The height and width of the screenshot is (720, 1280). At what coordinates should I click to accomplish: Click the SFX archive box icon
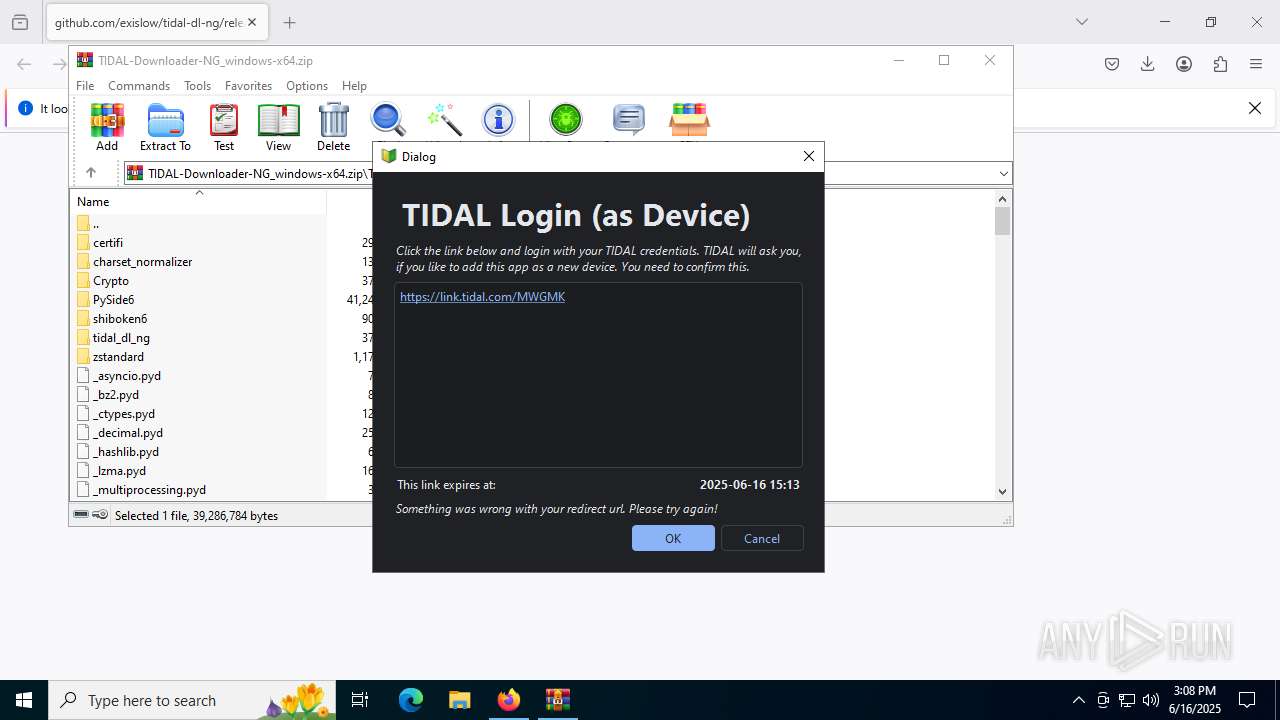689,119
